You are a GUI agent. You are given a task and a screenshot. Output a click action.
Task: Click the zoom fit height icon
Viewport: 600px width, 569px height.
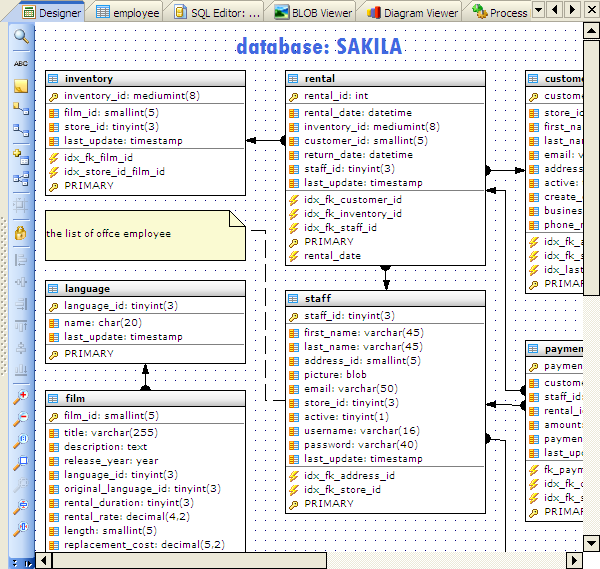tap(21, 507)
